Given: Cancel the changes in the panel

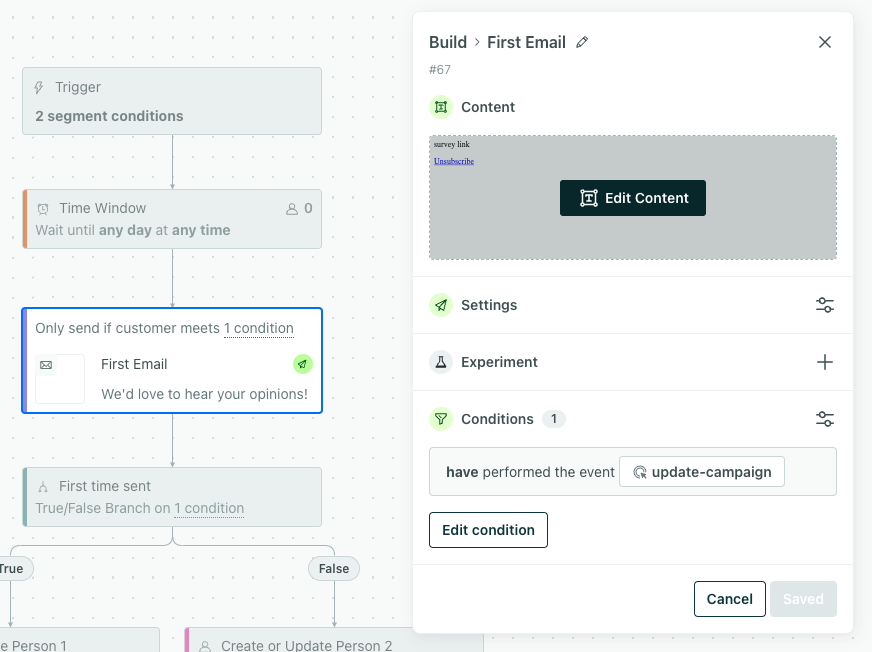Looking at the screenshot, I should point(729,599).
